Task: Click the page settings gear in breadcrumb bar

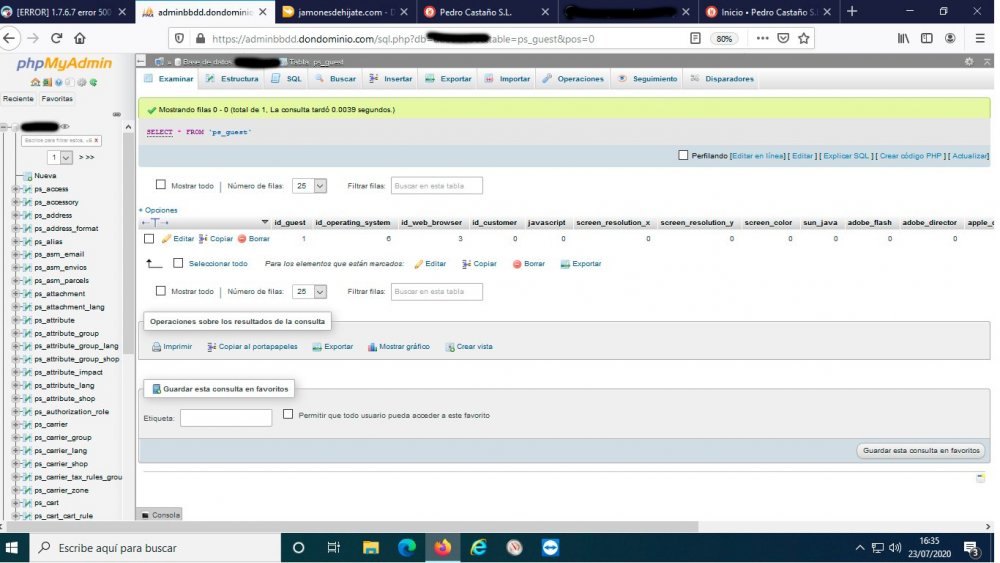Action: tap(969, 61)
